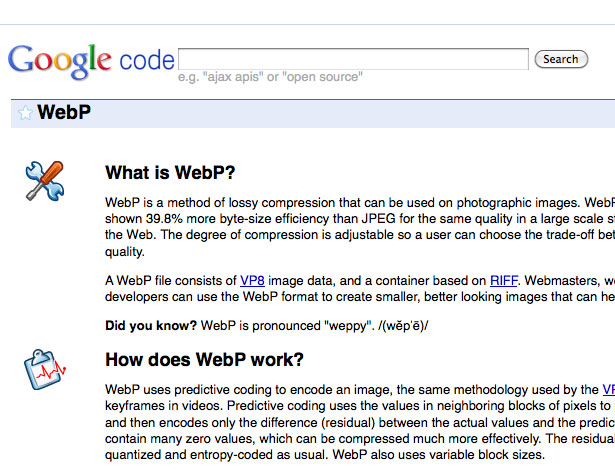Image resolution: width=615 pixels, height=475 pixels.
Task: Click the wrench and screwdriver tools icon
Action: coord(45,181)
